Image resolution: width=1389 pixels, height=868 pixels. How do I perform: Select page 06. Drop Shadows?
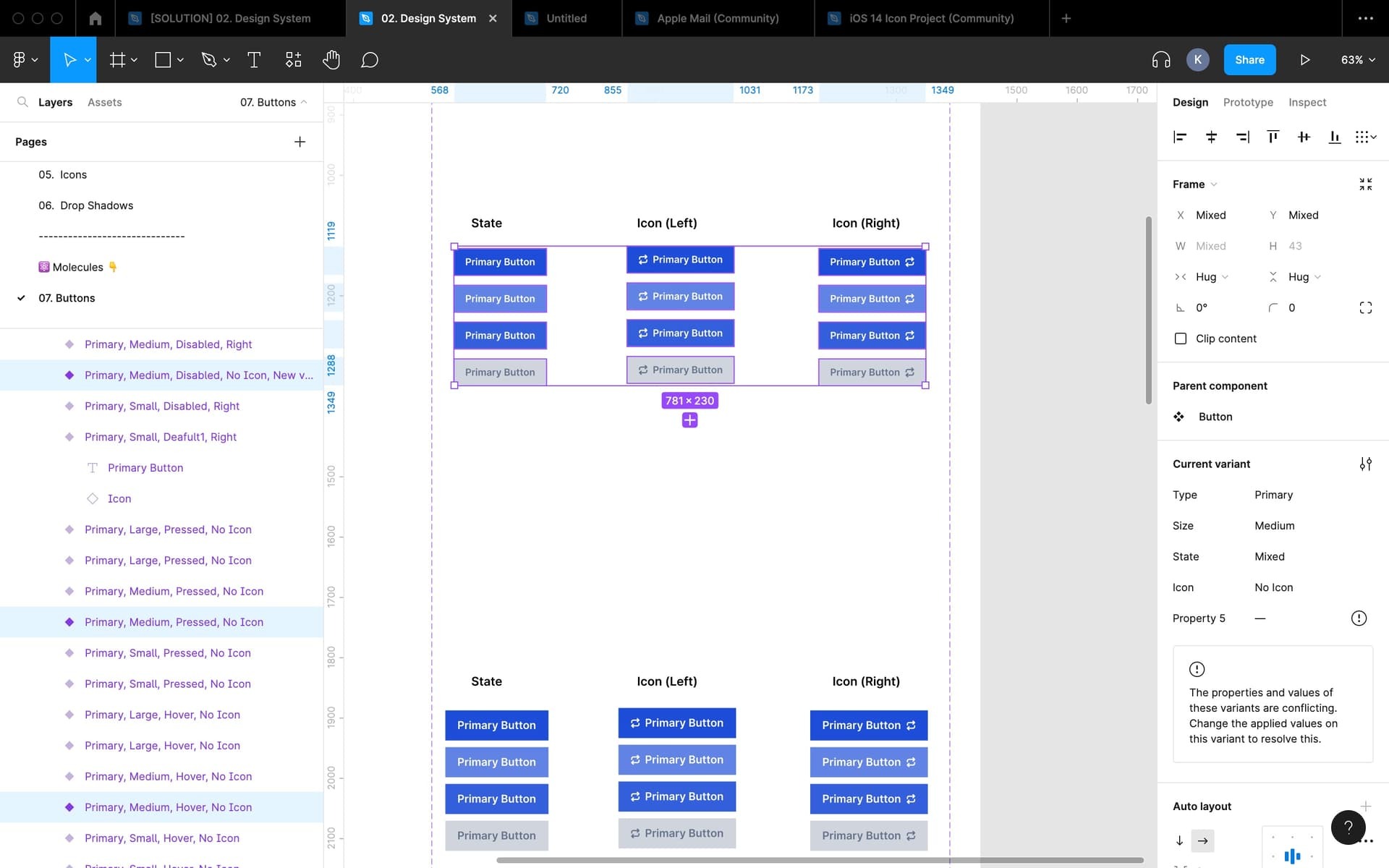coord(85,205)
